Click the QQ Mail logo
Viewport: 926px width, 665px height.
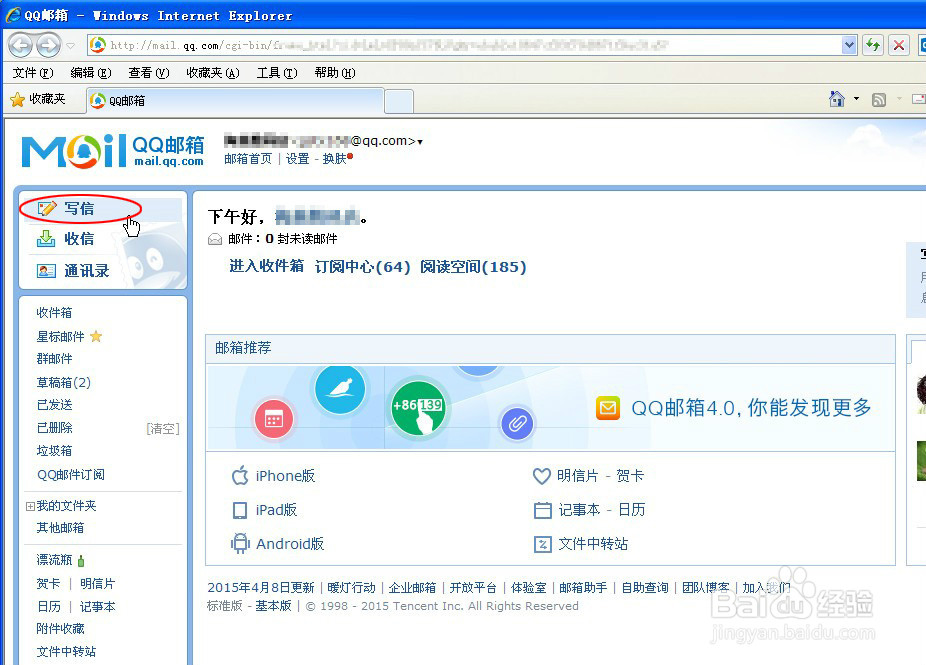coord(112,151)
